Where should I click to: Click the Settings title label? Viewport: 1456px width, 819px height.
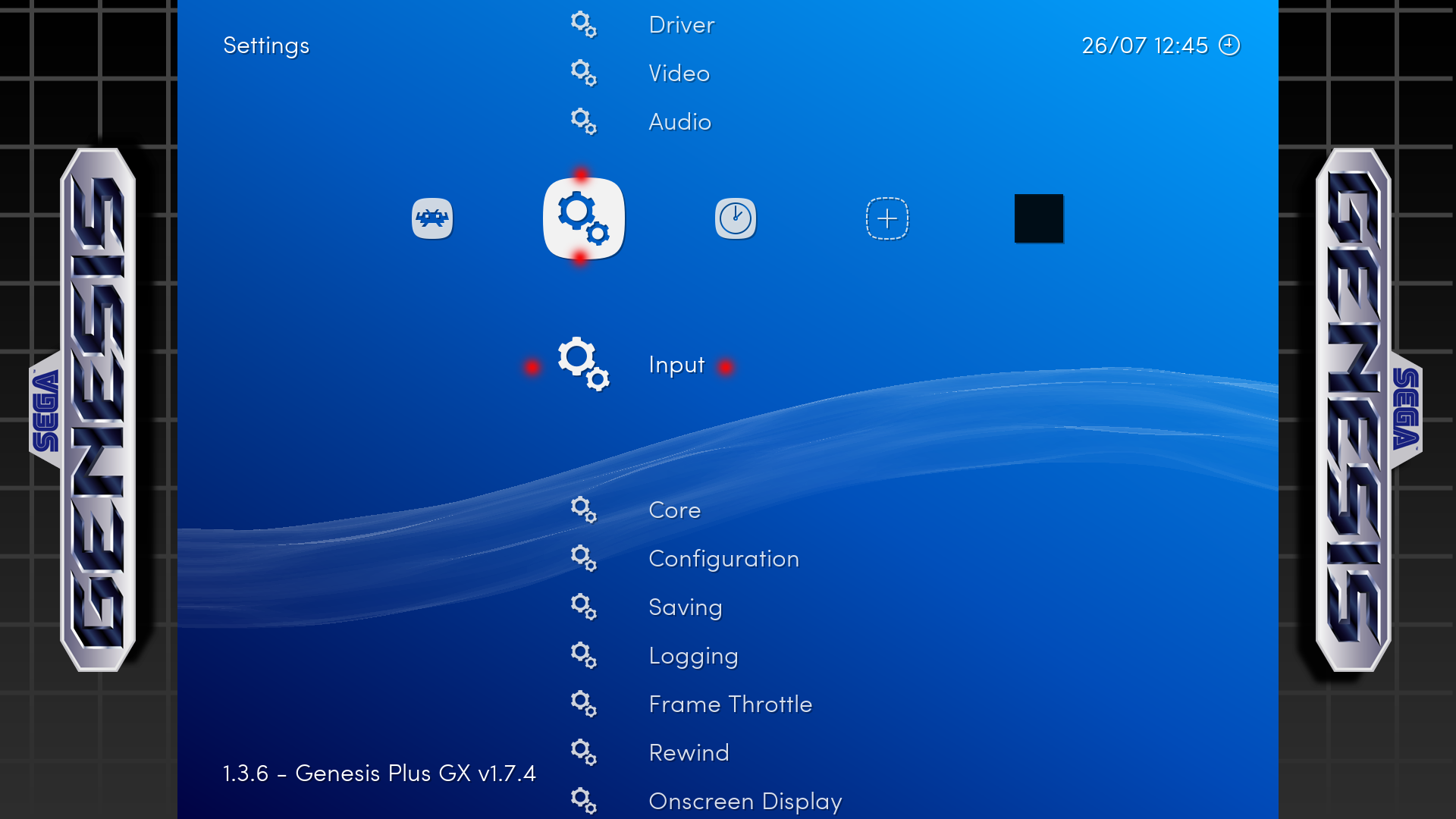pos(266,45)
